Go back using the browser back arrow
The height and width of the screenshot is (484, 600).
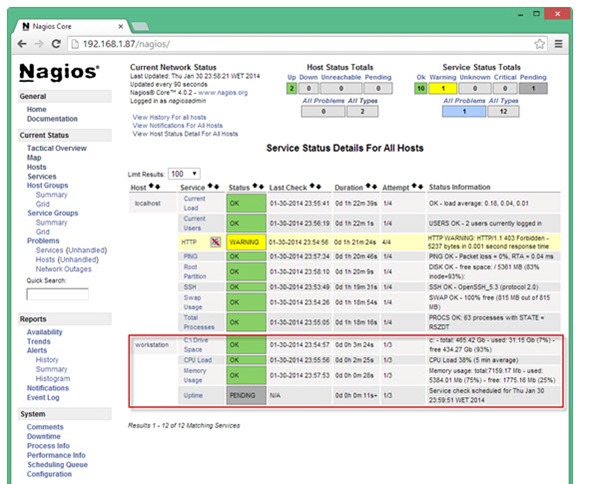click(x=22, y=44)
